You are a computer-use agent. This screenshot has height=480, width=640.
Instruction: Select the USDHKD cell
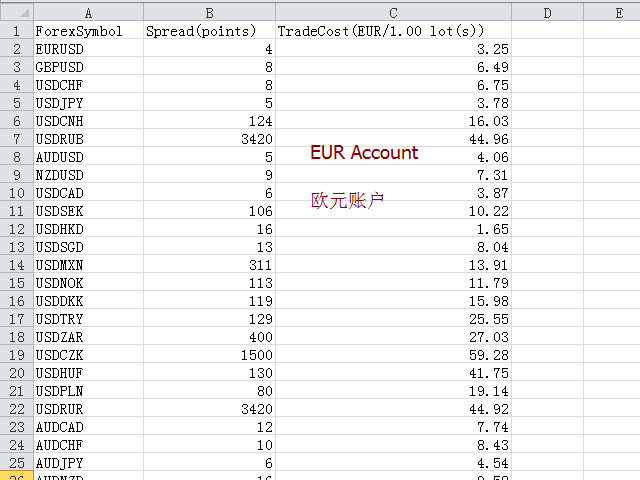pos(89,229)
